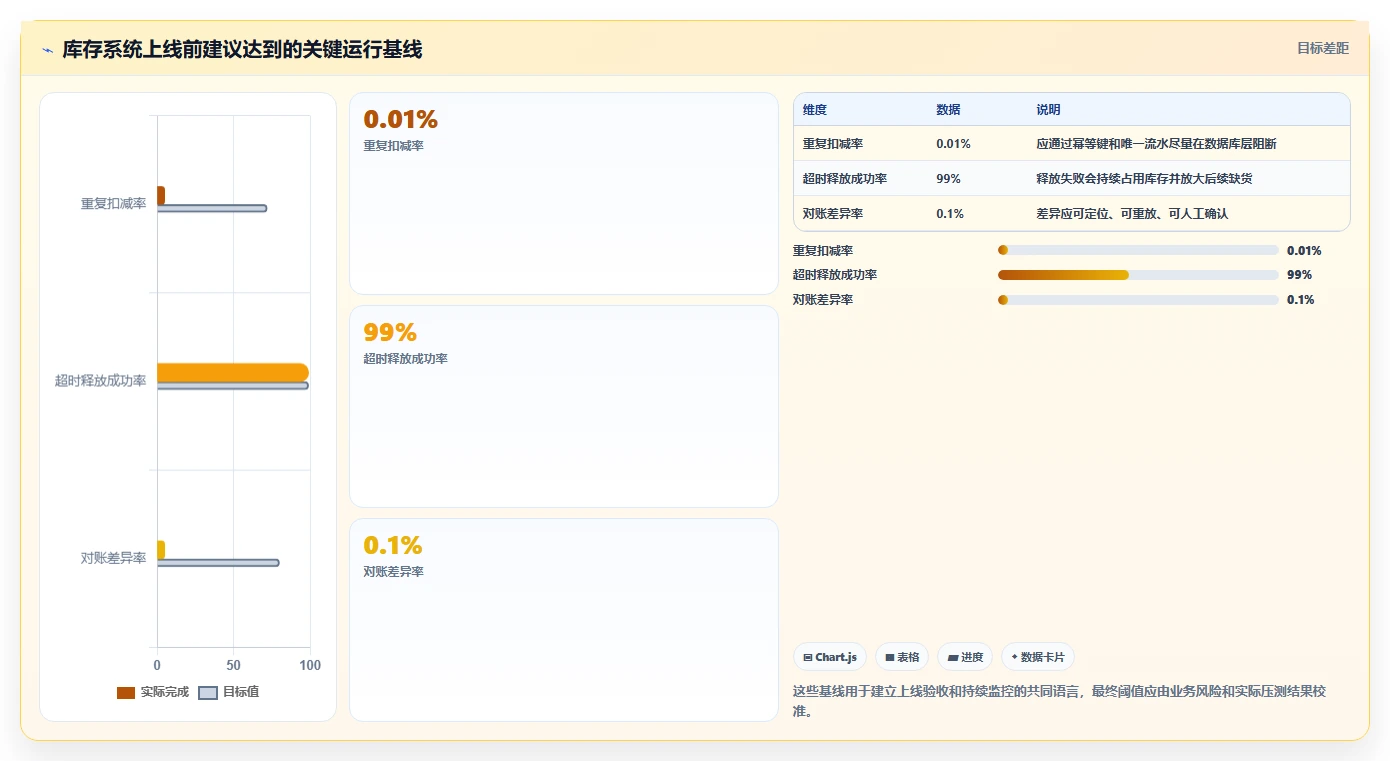Click the 维度 column header
The image size is (1390, 761).
815,109
